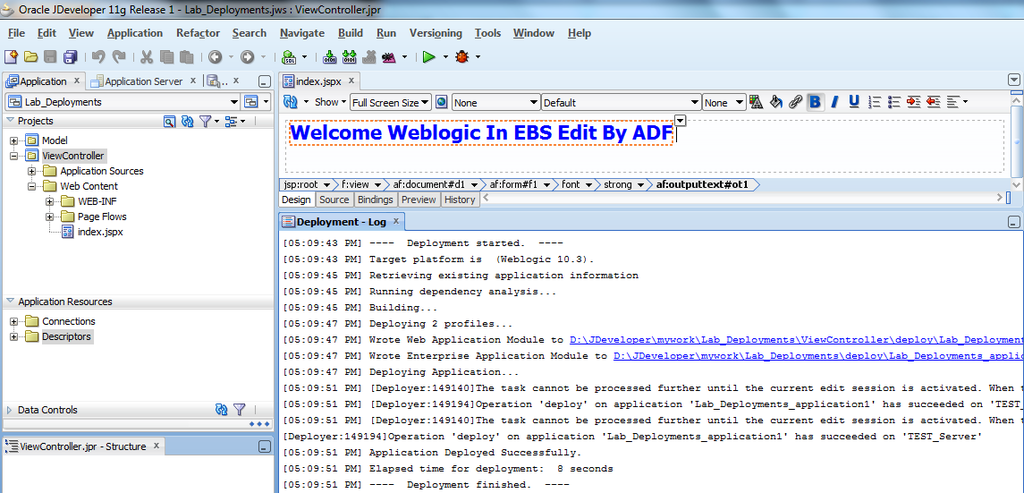Click the Make (single arrow) build icon

[330, 57]
